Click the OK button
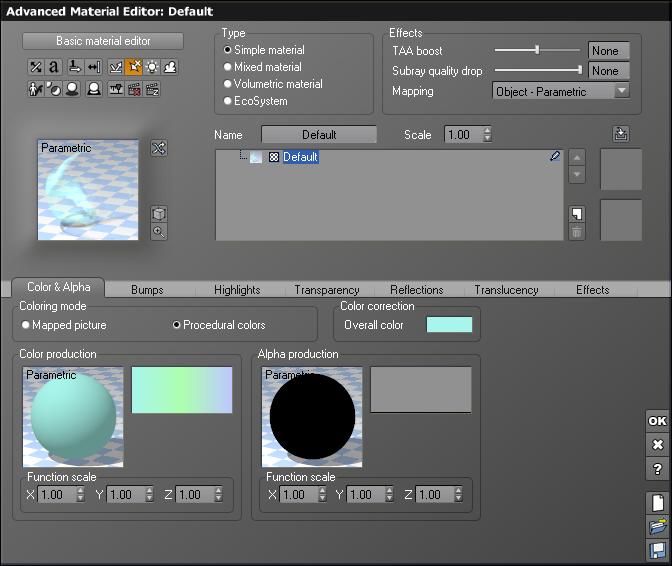 pos(657,421)
